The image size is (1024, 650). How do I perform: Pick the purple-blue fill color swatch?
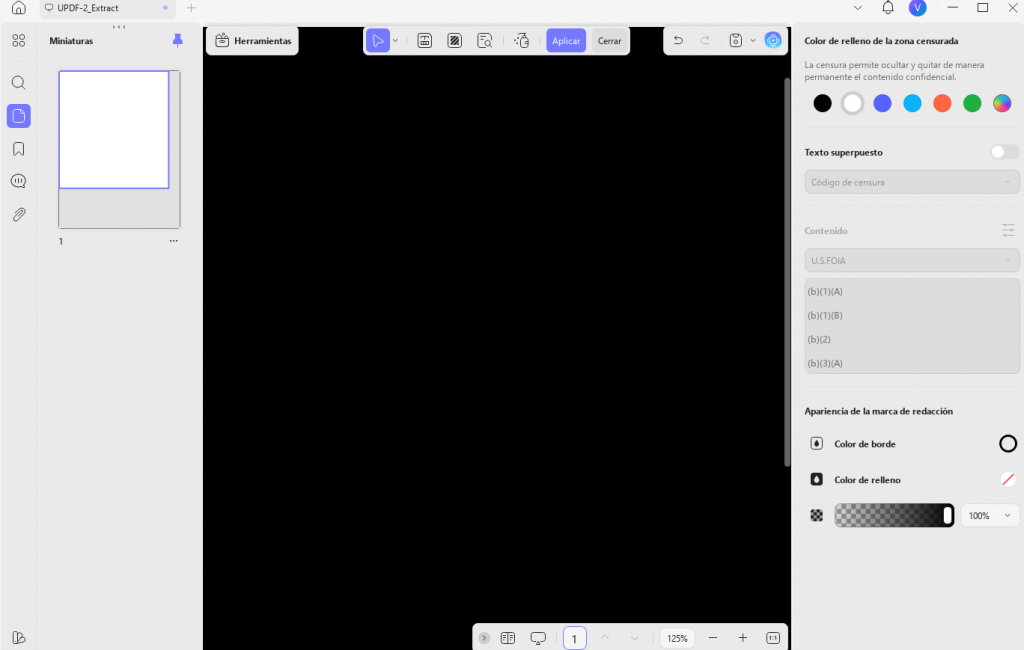(882, 103)
